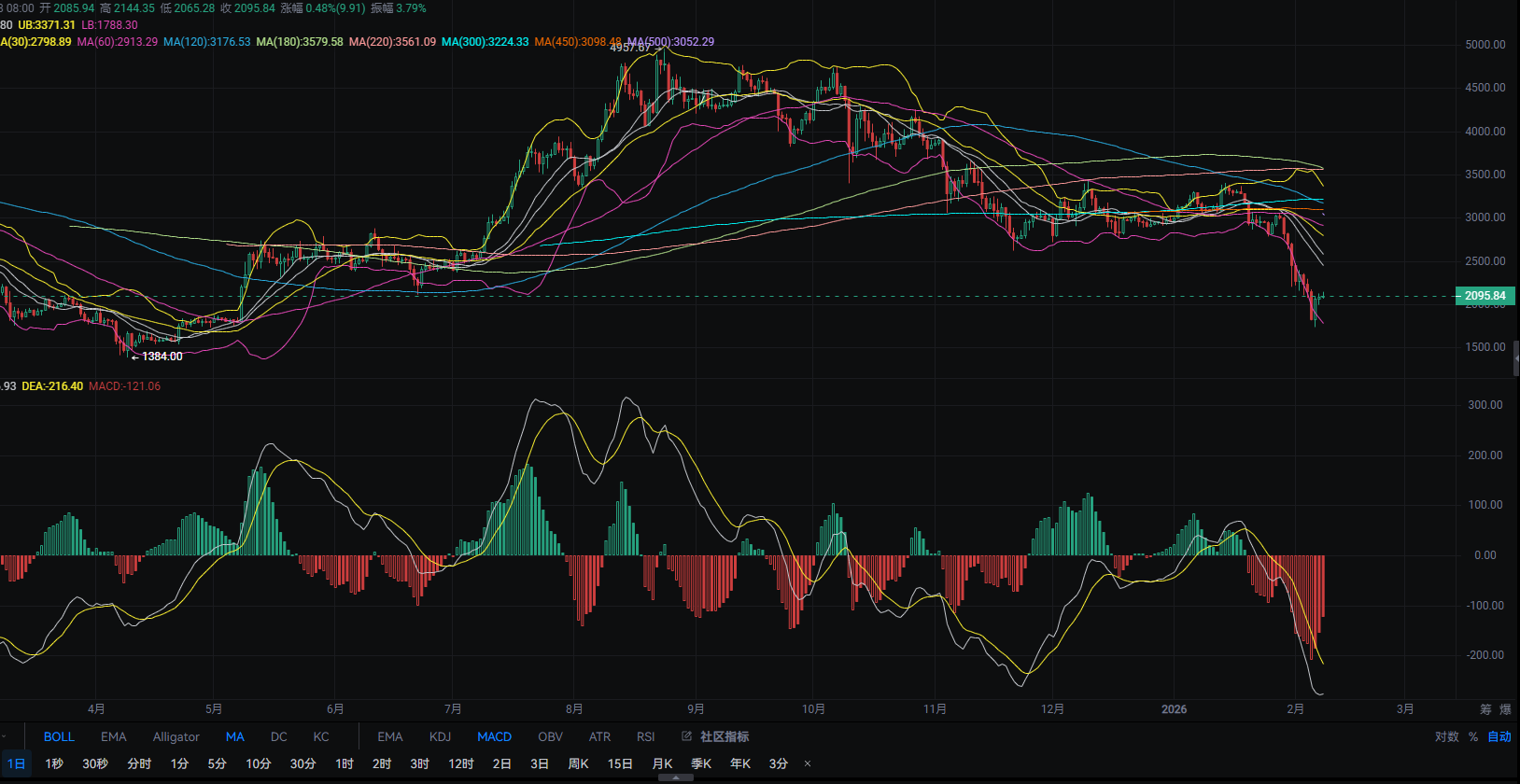The image size is (1520, 784).
Task: Click the × icon after 3分 timeframe
Action: coord(808,763)
